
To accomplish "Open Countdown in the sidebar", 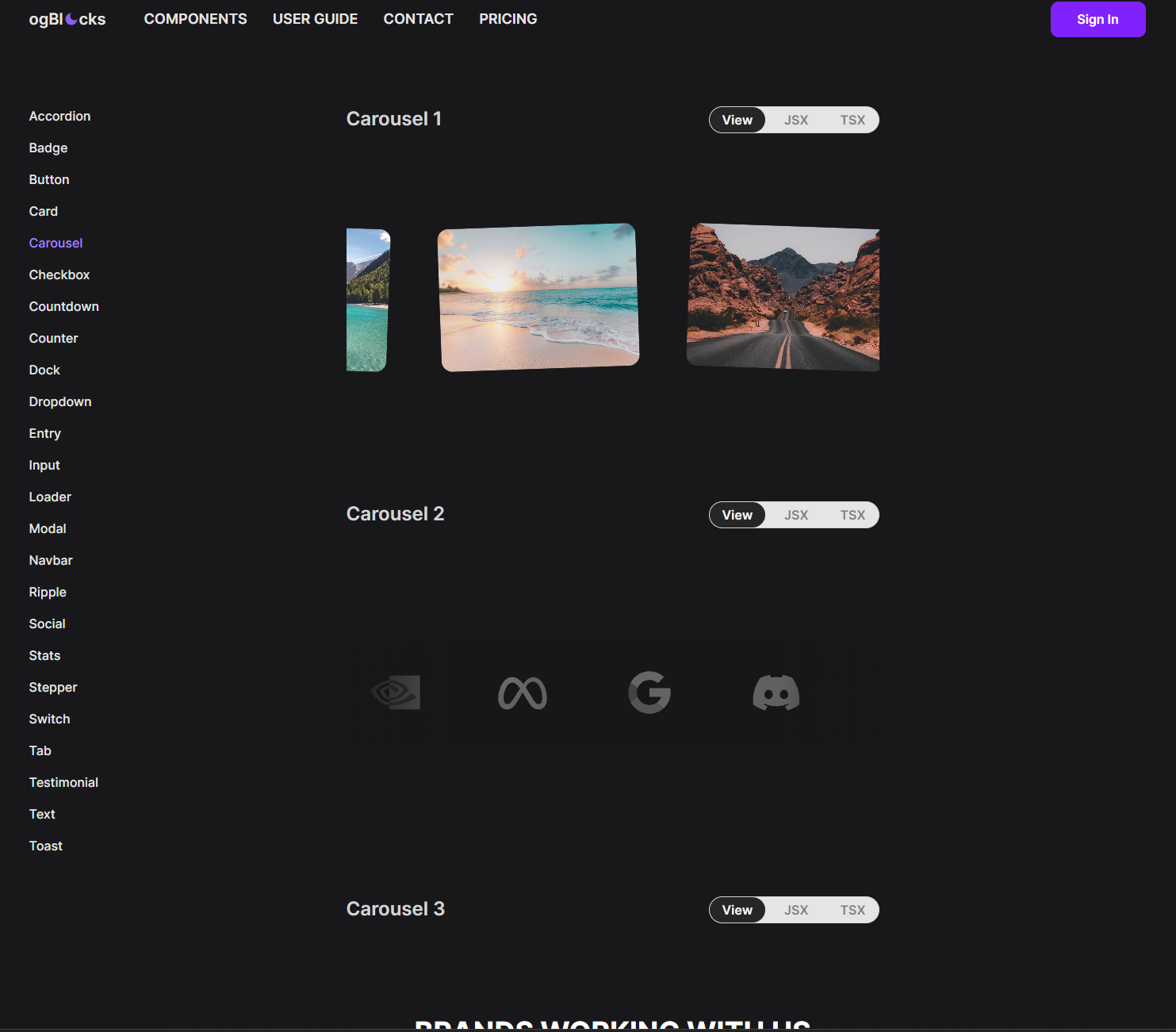I will [x=64, y=306].
